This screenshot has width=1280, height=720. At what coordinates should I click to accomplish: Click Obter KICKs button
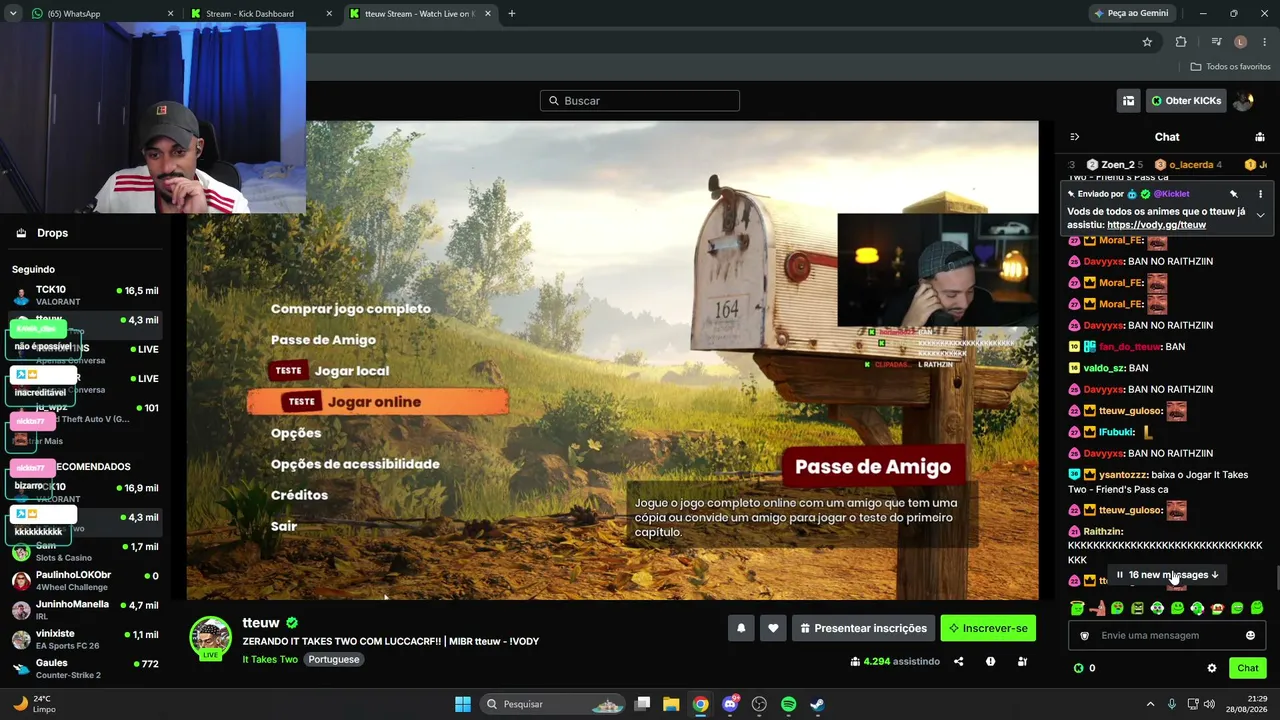point(1186,101)
